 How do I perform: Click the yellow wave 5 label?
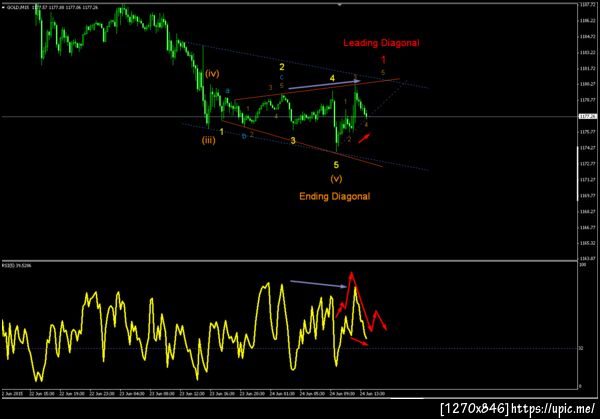pos(336,165)
